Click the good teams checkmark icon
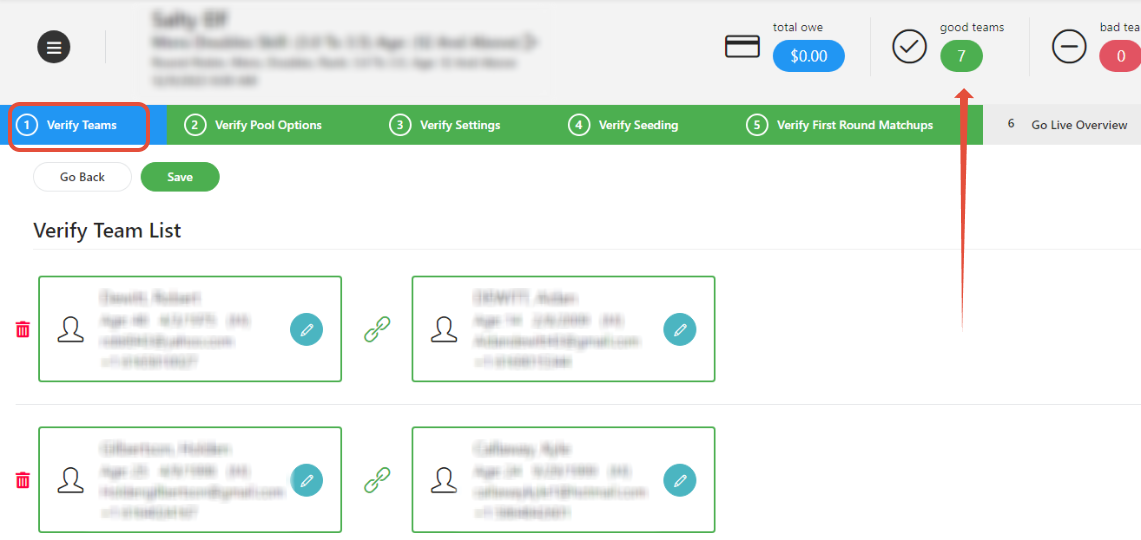 (909, 47)
